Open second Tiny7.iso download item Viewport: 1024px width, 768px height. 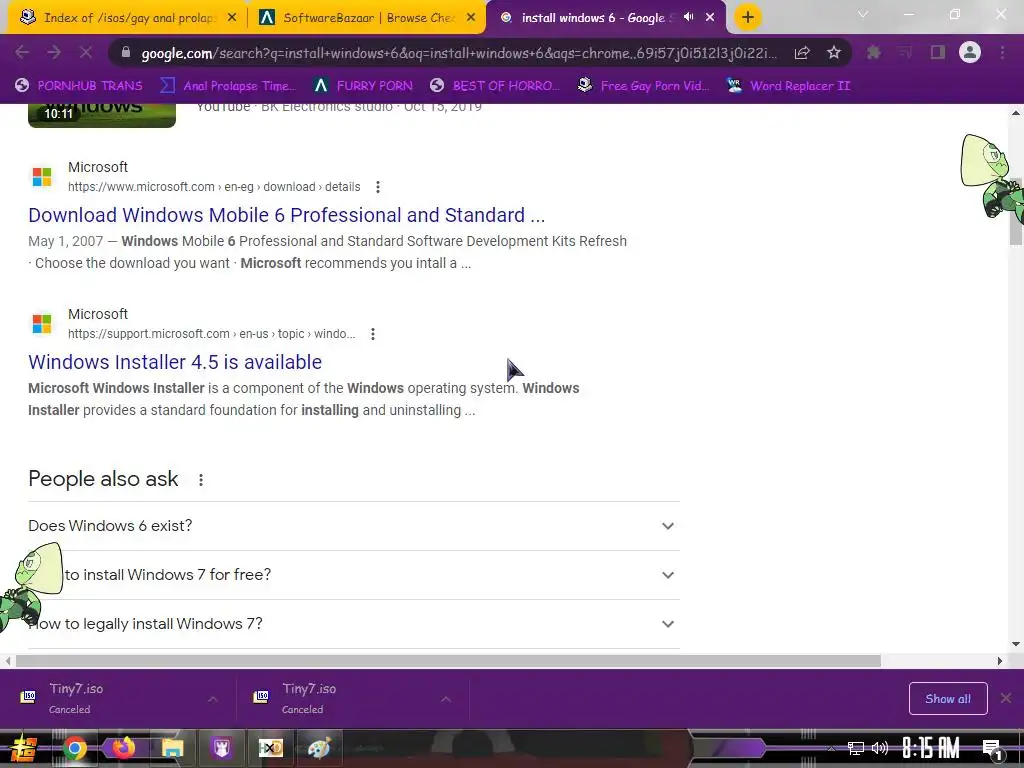(x=341, y=698)
